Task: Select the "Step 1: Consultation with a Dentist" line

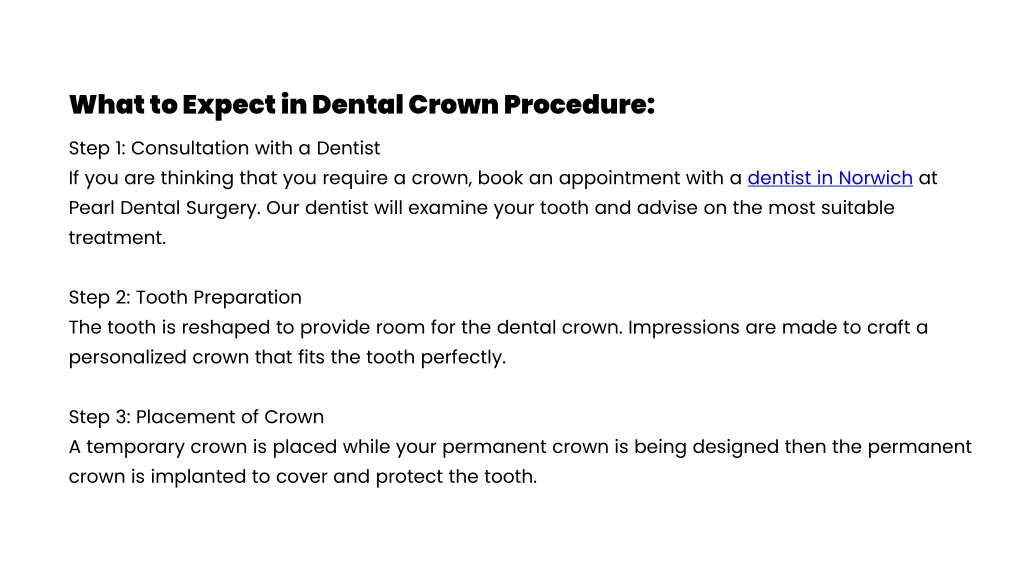Action: [225, 148]
